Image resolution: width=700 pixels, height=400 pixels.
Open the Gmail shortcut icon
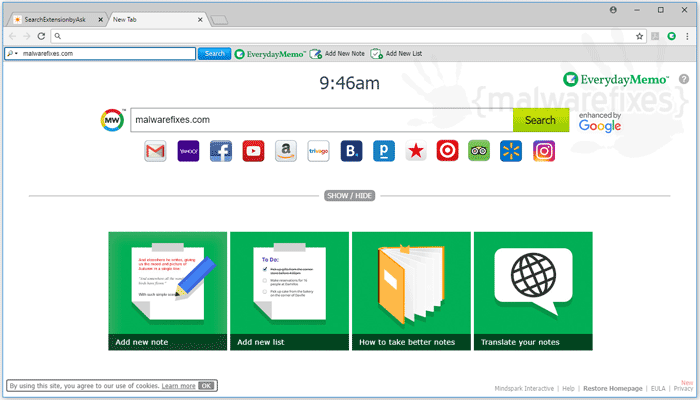click(x=155, y=151)
